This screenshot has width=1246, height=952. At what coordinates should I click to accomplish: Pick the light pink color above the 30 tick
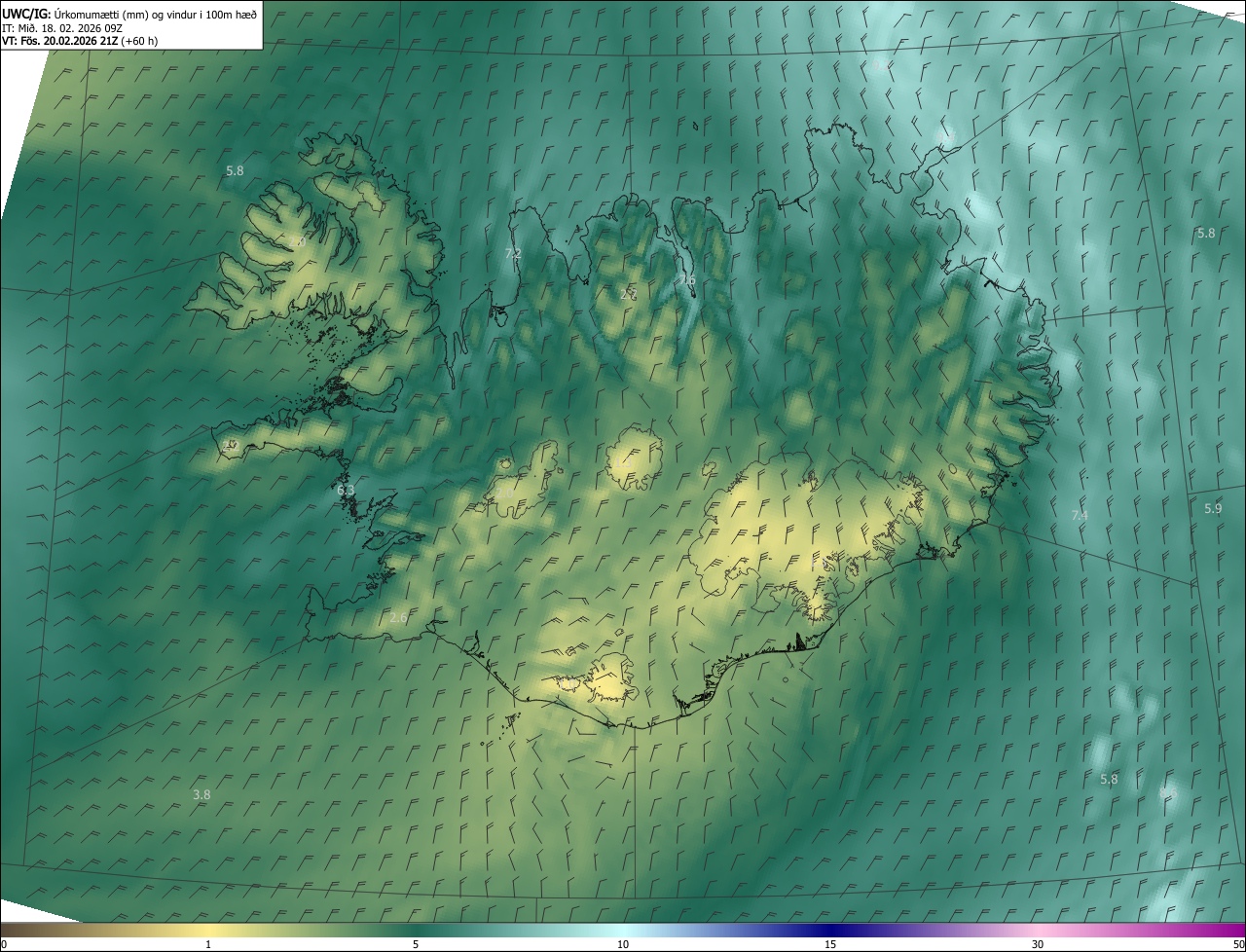tap(1038, 930)
